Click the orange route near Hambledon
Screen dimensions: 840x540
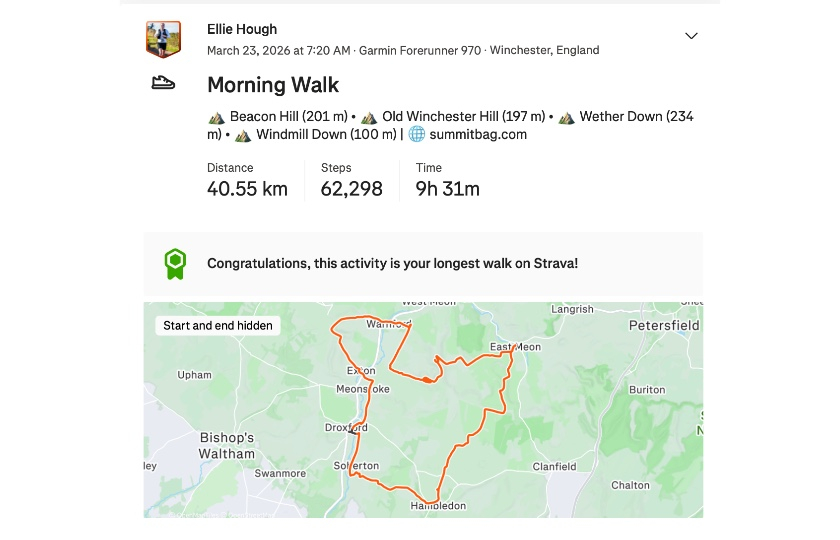point(430,499)
